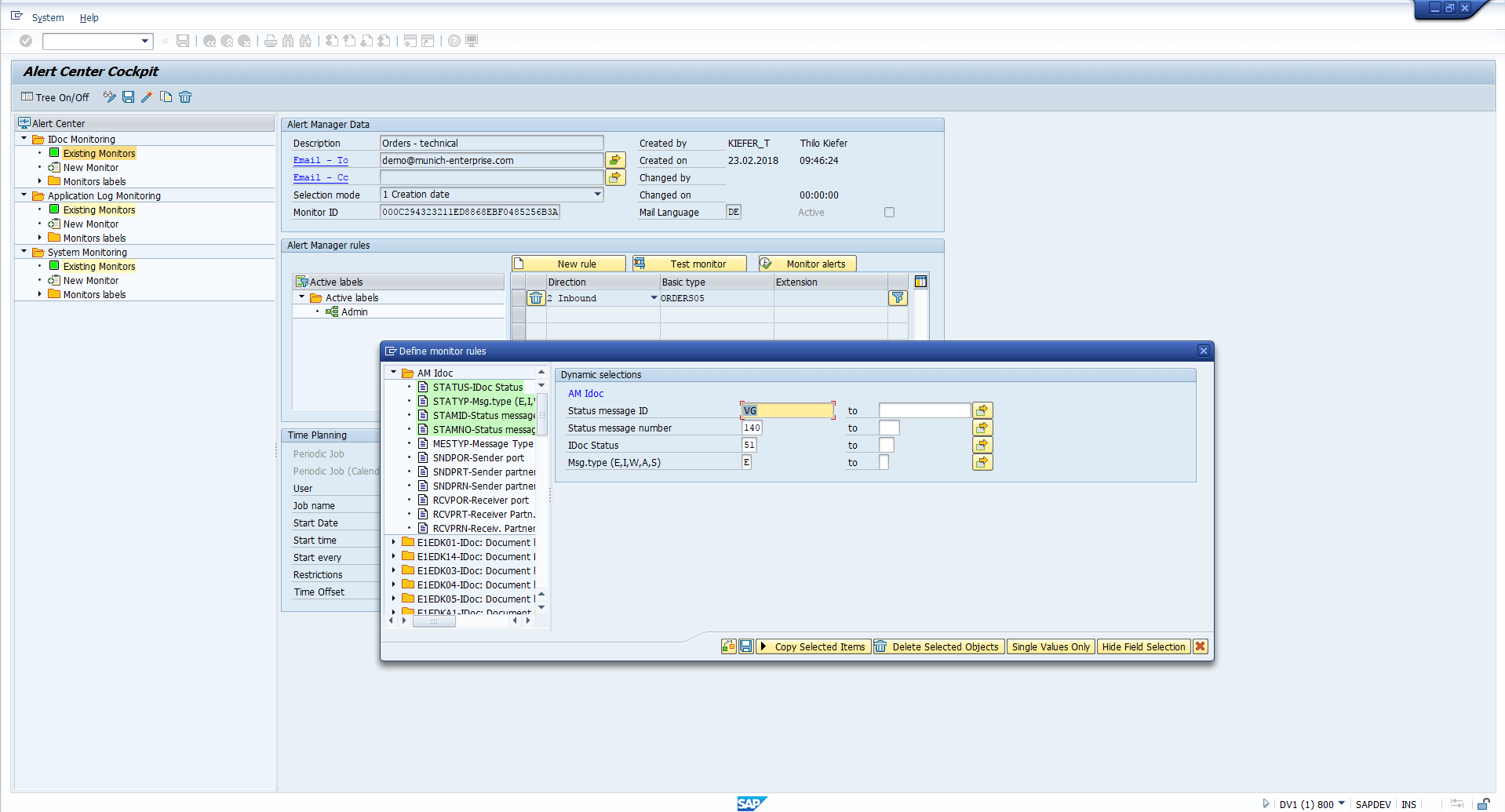Open multiple selection for Email - Cc
Image resolution: width=1505 pixels, height=812 pixels.
coord(615,177)
